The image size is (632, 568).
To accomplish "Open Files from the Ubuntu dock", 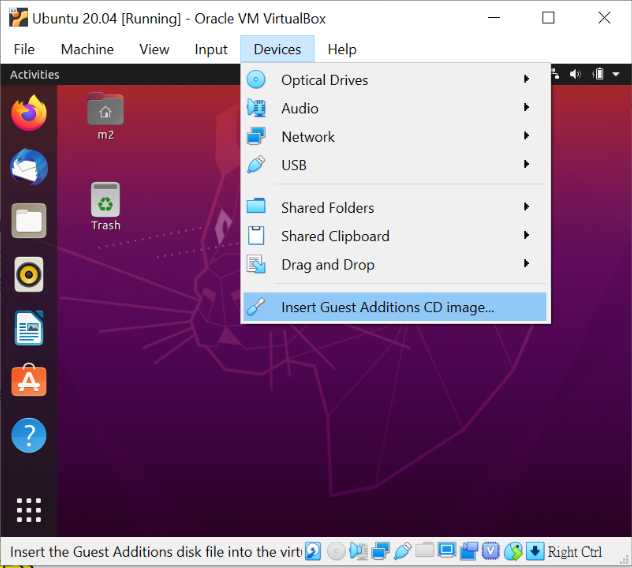I will 29,221.
